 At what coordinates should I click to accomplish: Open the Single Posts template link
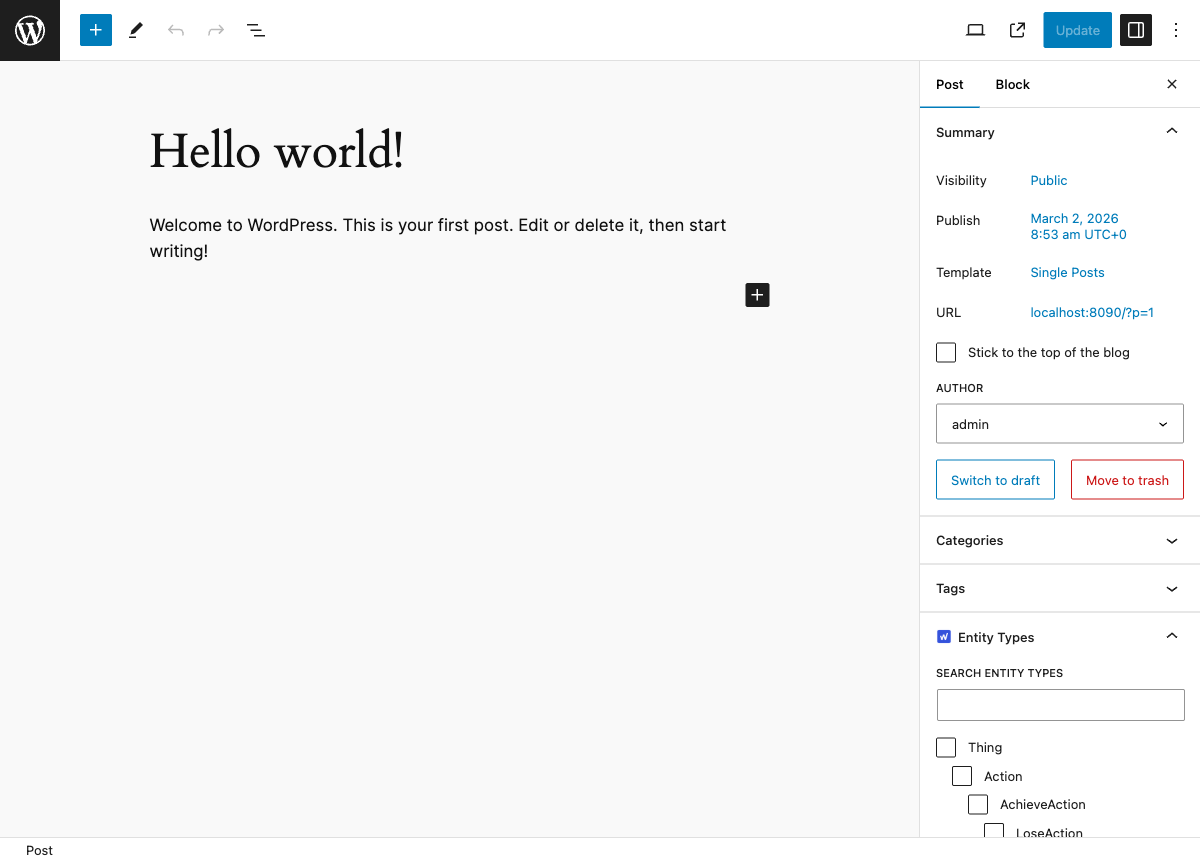coord(1067,272)
